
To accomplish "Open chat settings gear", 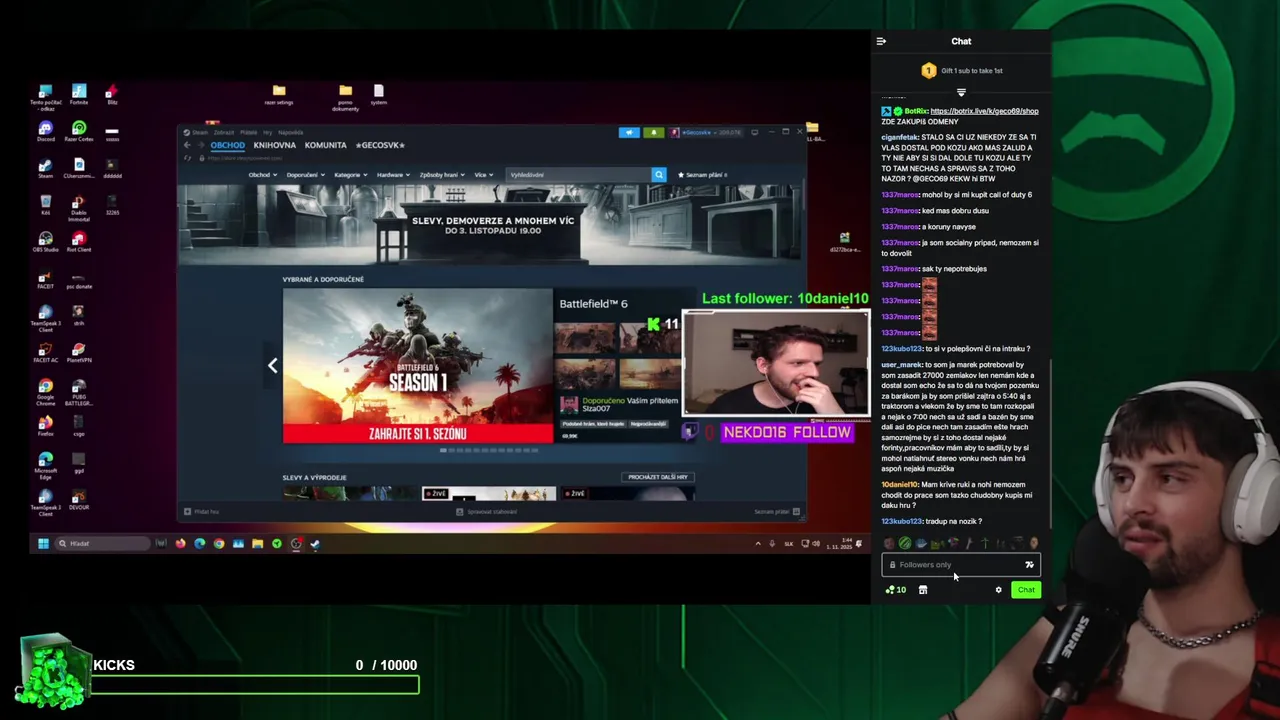I will [x=998, y=590].
